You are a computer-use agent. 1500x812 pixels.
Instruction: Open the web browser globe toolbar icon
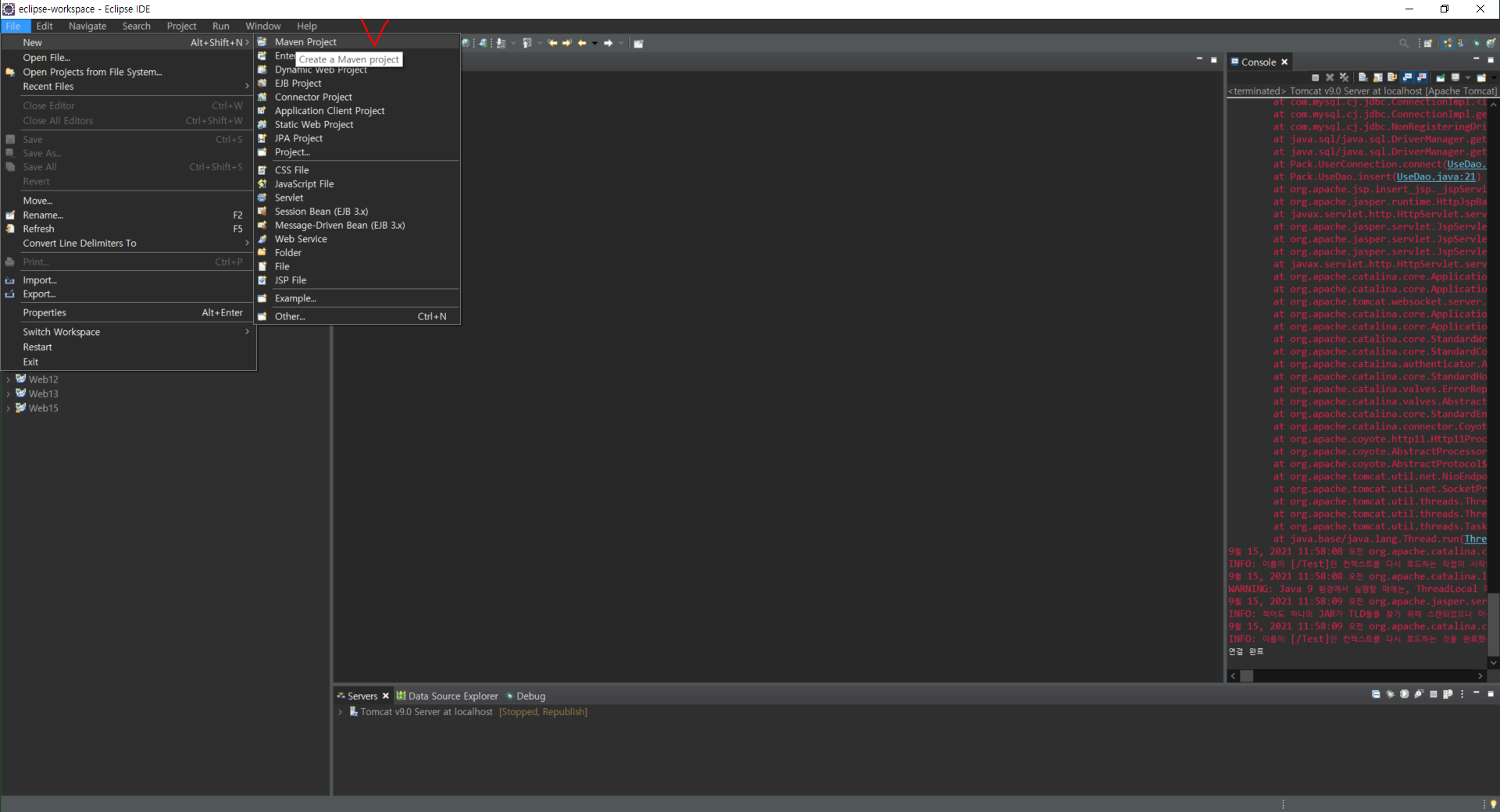click(466, 43)
